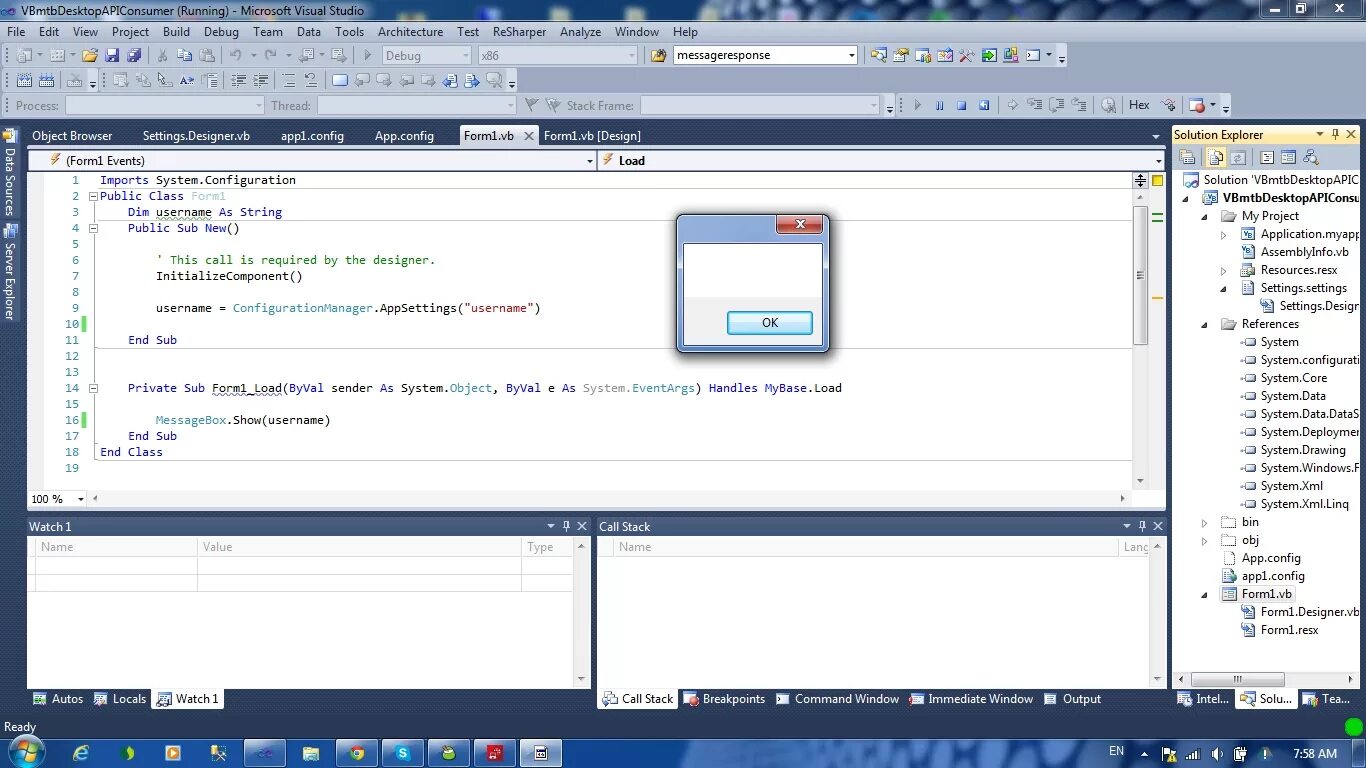The height and width of the screenshot is (768, 1366).
Task: Switch to Settings.Designer.vb tab
Action: [196, 135]
